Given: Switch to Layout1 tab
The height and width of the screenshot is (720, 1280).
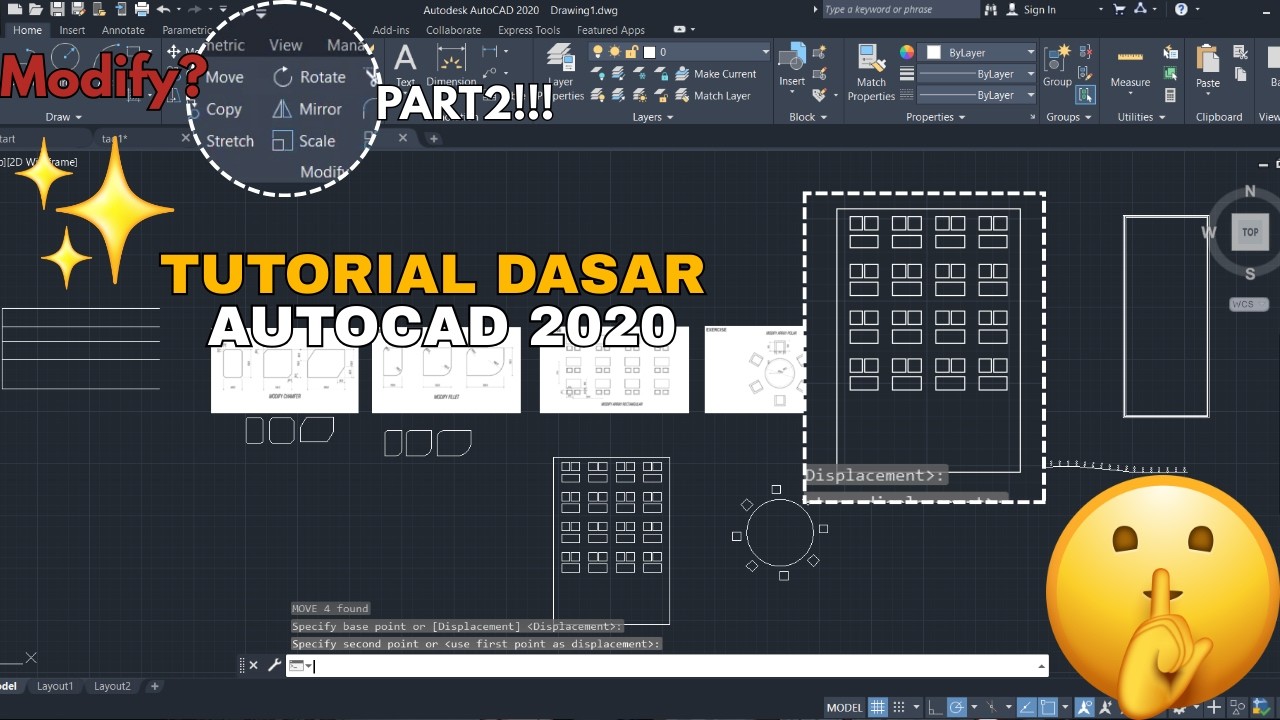Looking at the screenshot, I should [55, 686].
